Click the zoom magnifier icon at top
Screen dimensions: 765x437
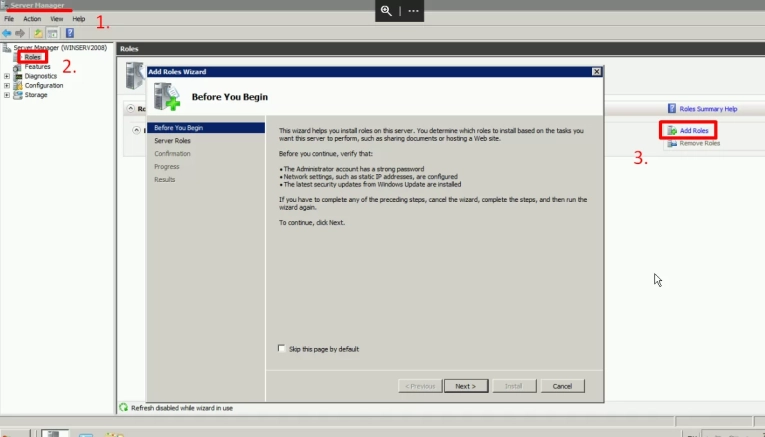click(386, 10)
